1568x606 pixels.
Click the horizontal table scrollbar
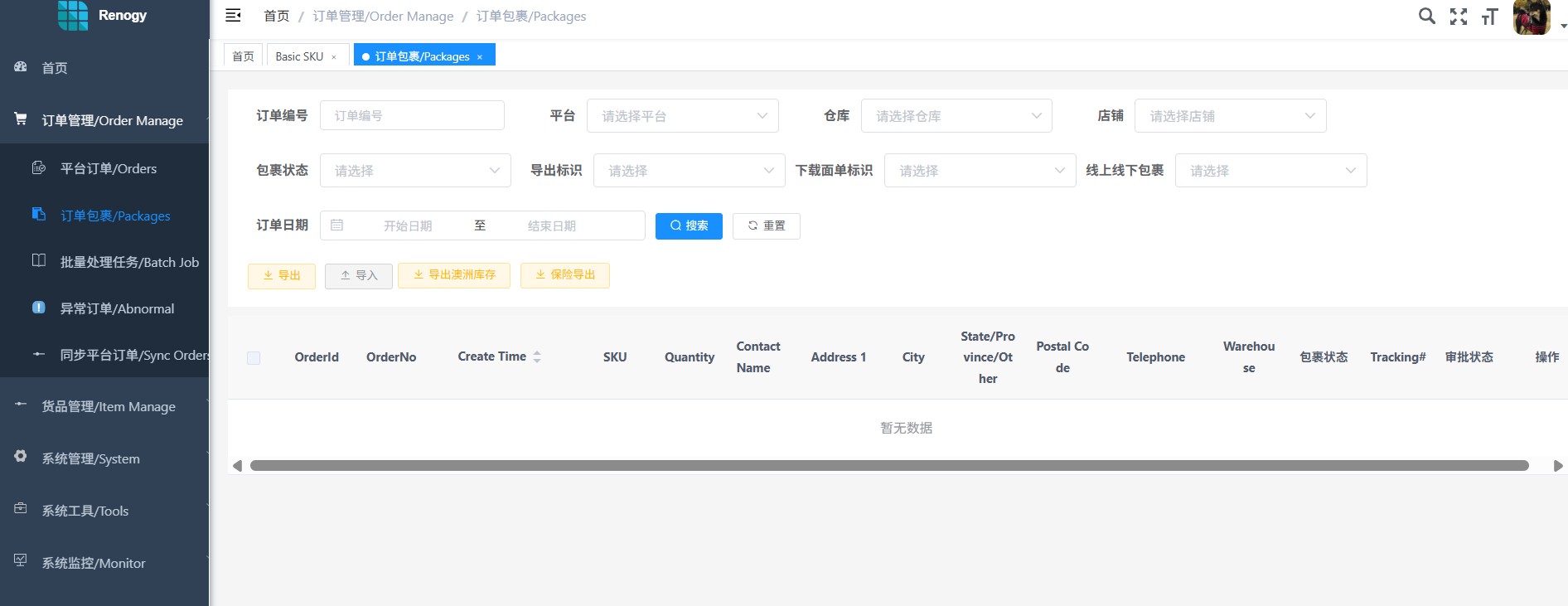pos(888,466)
